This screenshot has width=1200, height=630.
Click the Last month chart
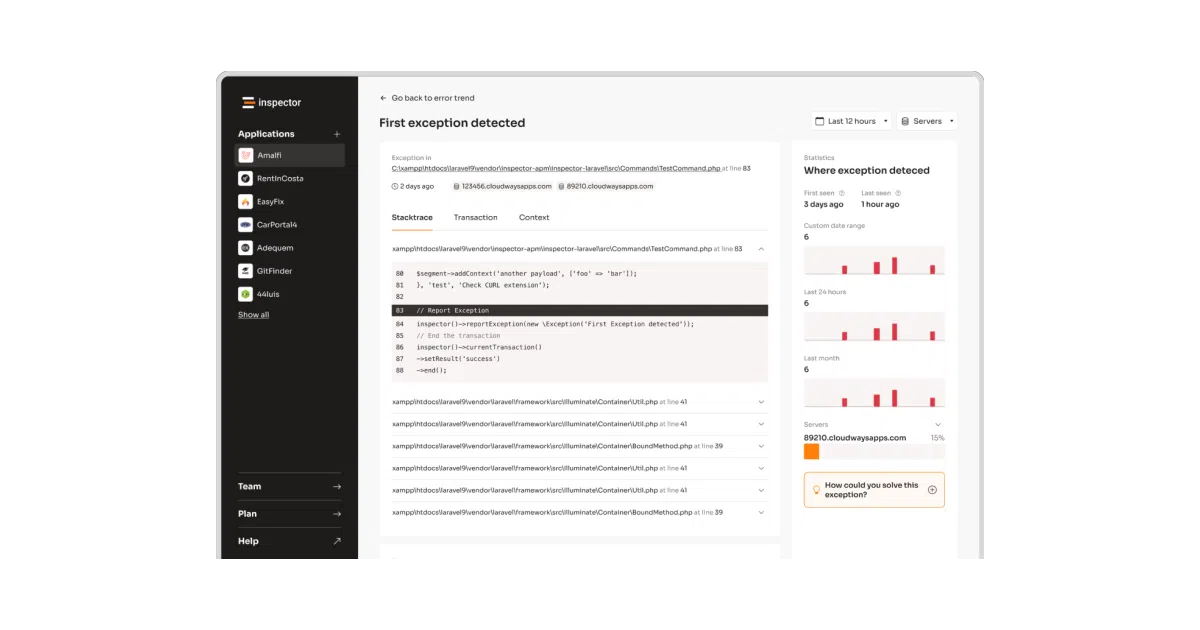pos(874,392)
